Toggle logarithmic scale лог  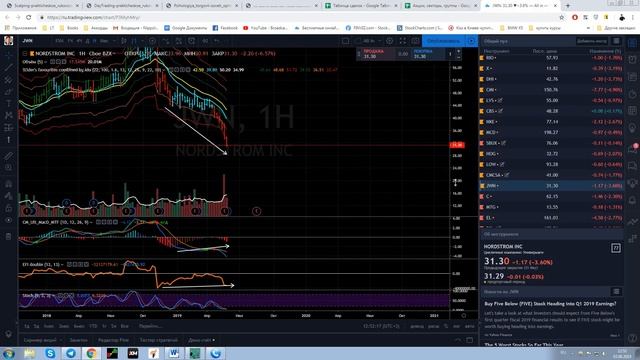click(456, 326)
